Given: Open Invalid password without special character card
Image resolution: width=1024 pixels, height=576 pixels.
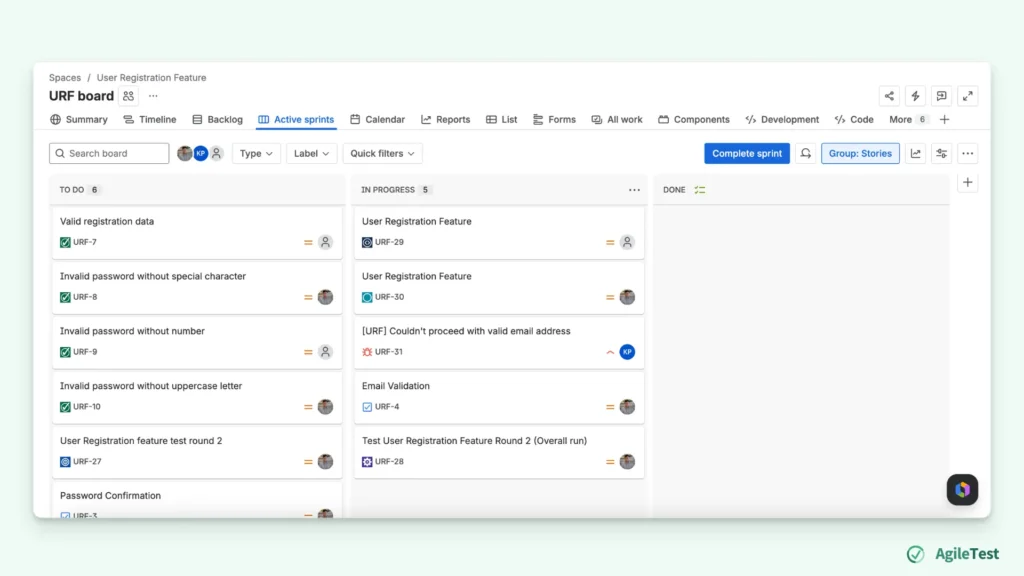Looking at the screenshot, I should pos(197,287).
